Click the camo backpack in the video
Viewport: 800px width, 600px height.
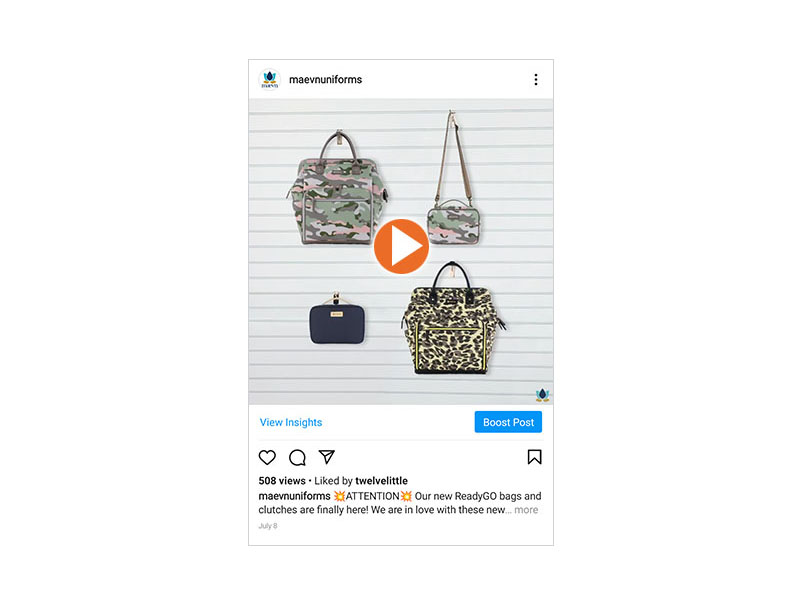[x=337, y=189]
